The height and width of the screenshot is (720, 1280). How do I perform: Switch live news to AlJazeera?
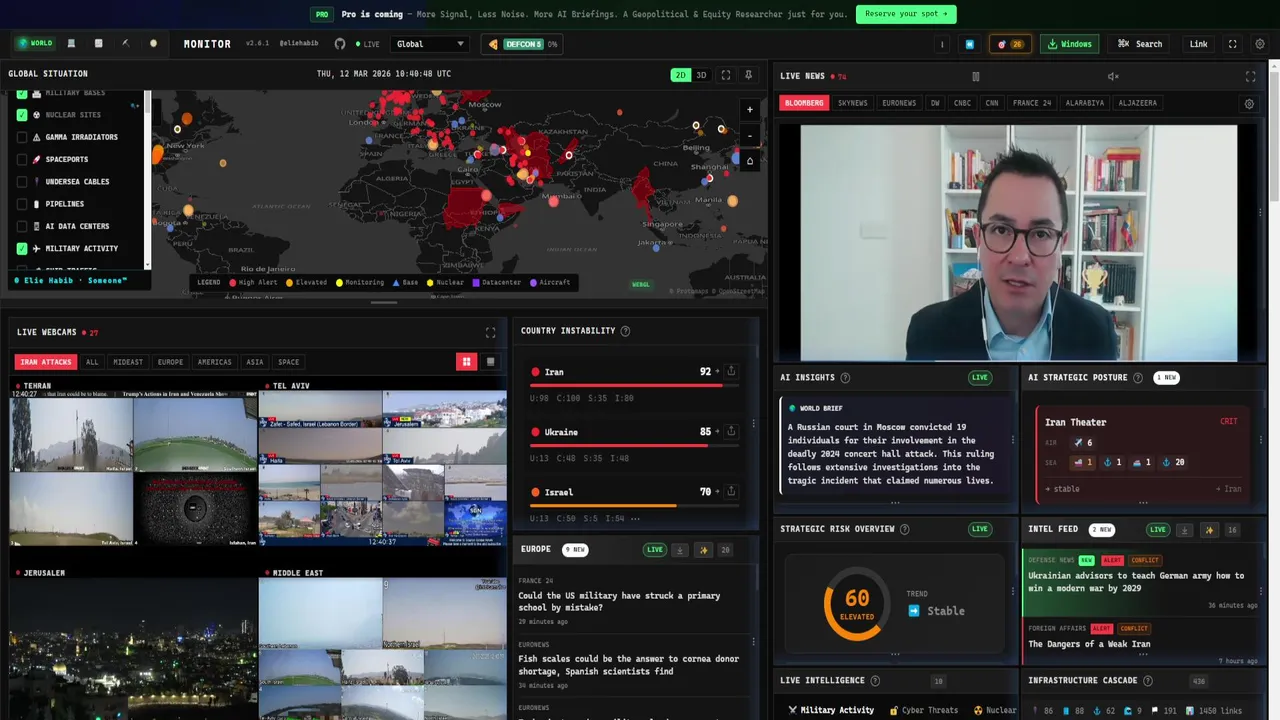pos(1138,103)
